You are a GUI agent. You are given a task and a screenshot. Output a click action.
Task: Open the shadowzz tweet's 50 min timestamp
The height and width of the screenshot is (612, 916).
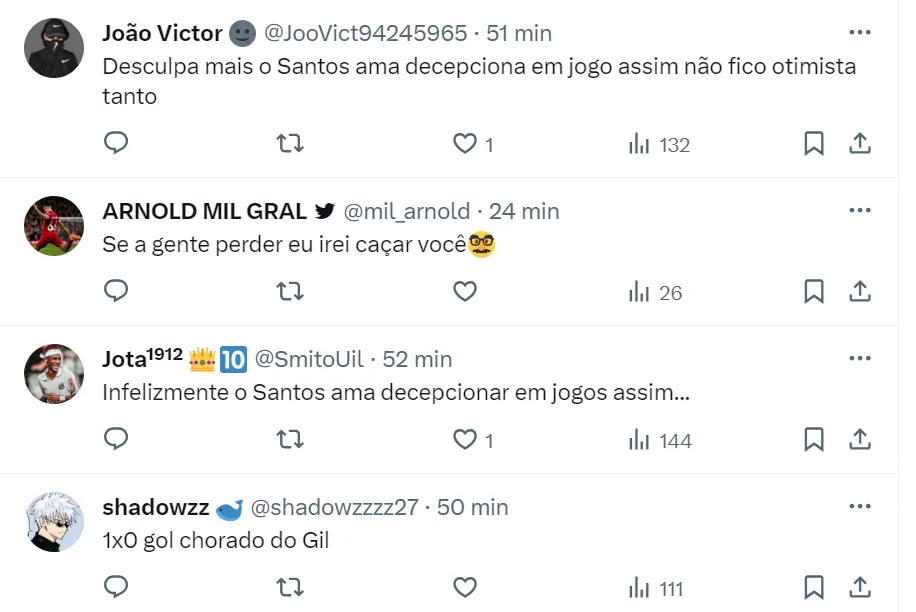coord(472,507)
